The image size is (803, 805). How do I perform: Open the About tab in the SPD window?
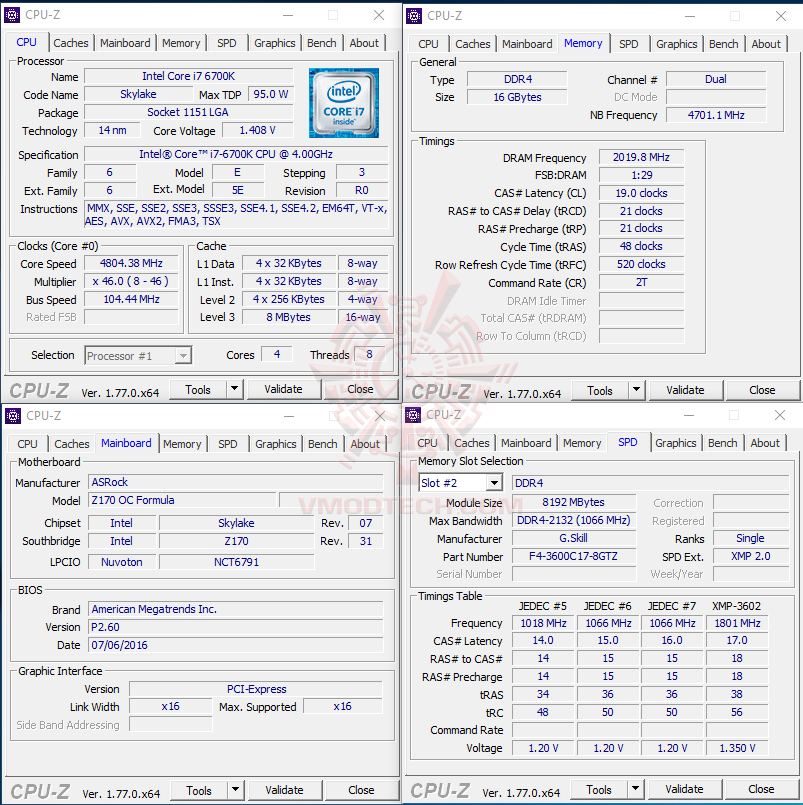[765, 443]
